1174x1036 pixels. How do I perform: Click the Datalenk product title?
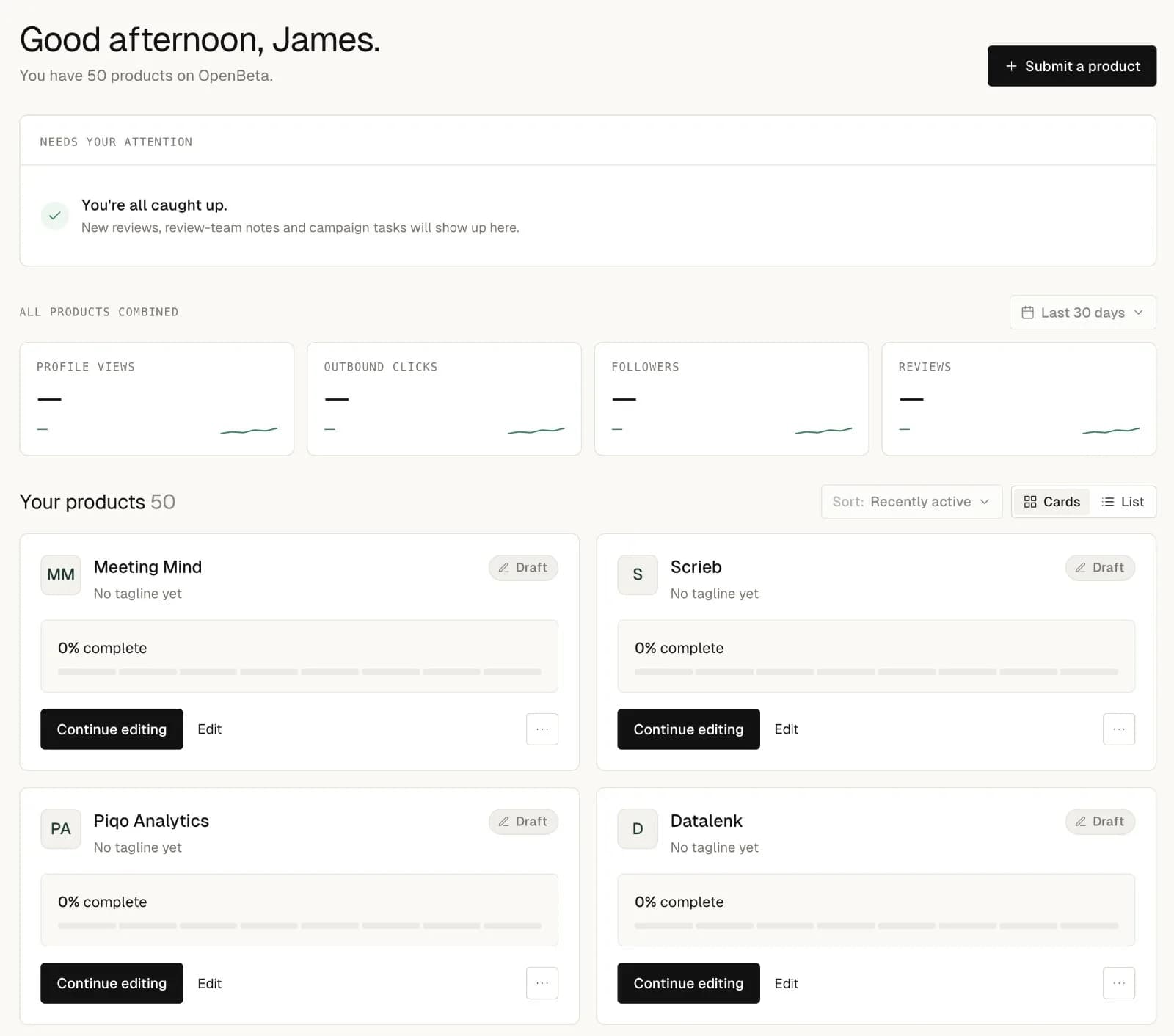tap(706, 821)
